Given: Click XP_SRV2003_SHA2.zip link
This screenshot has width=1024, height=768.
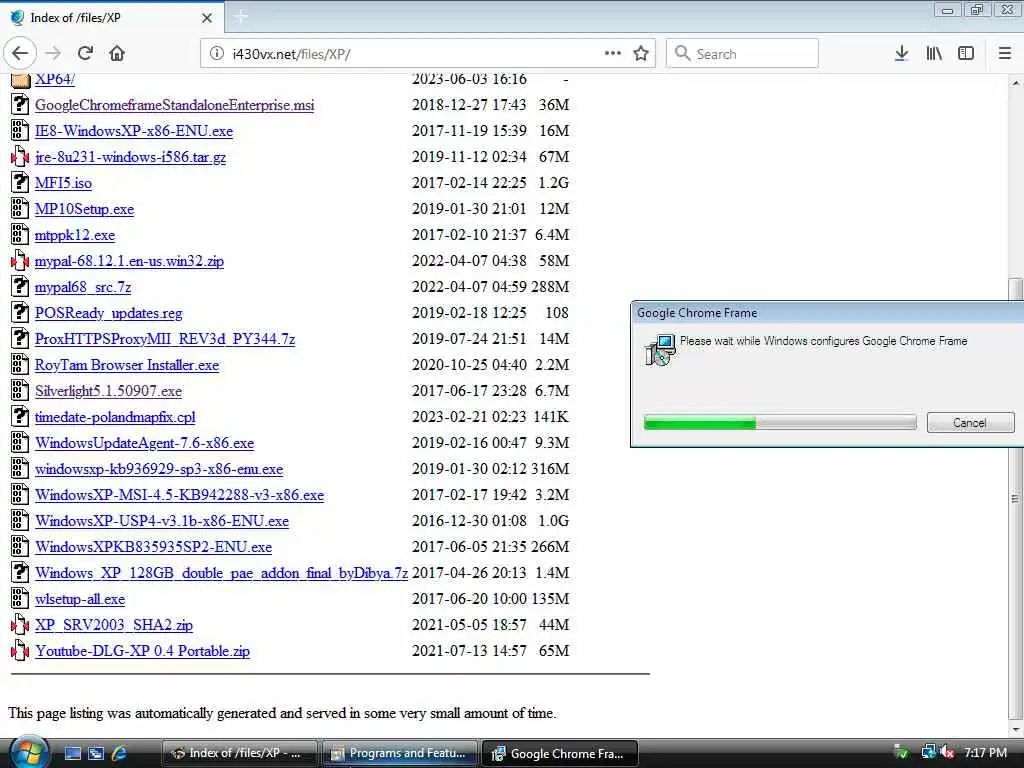Looking at the screenshot, I should [x=114, y=626].
